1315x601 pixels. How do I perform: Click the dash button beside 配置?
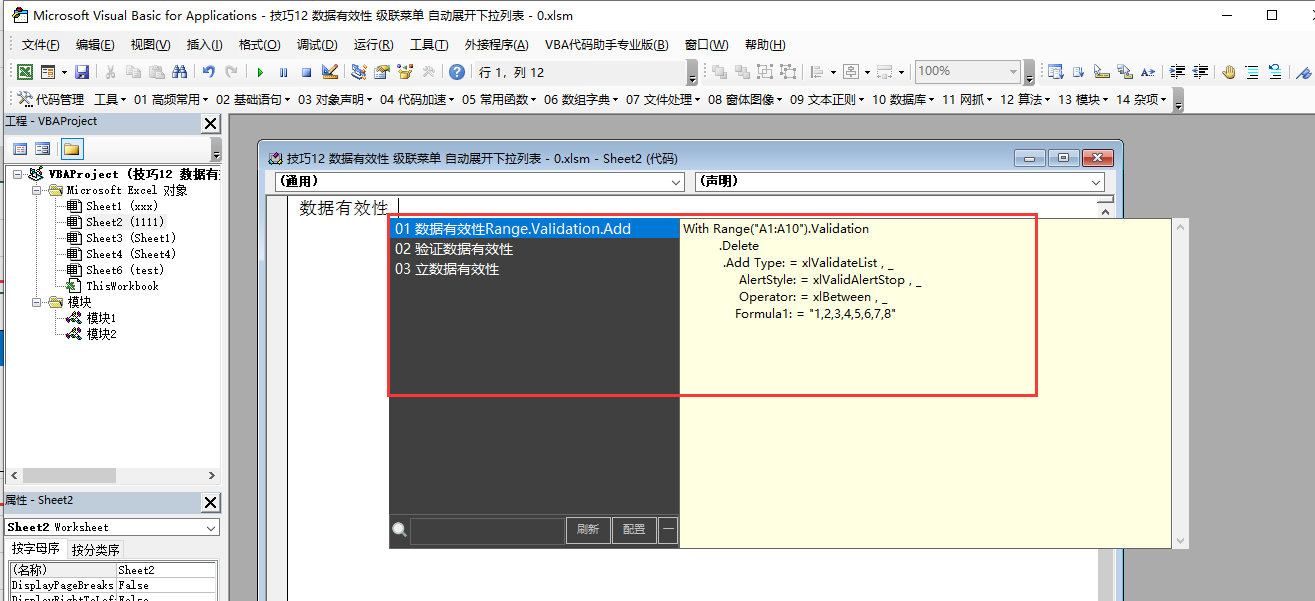[x=668, y=530]
